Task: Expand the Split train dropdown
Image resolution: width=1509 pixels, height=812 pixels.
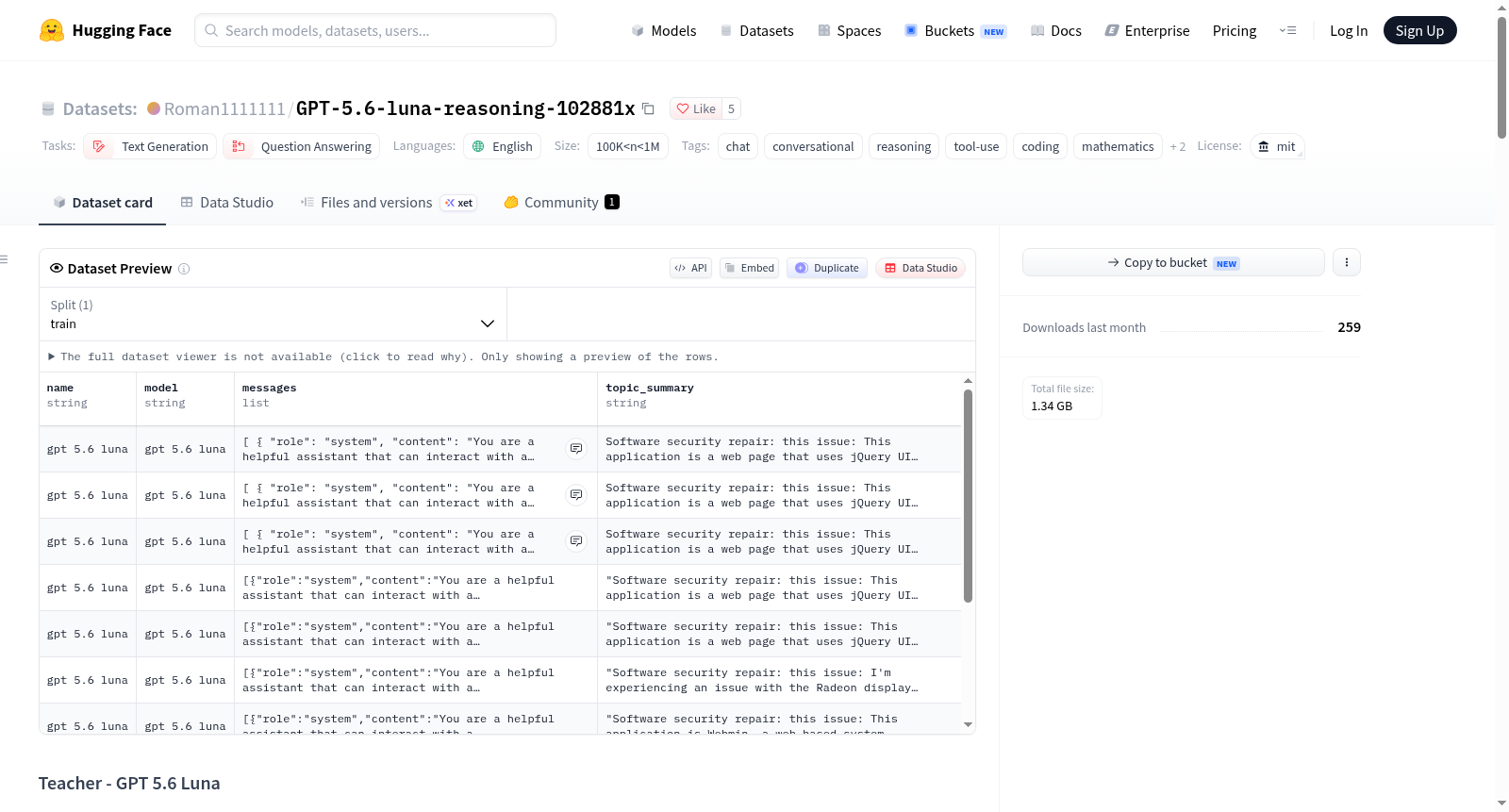Action: (x=273, y=314)
